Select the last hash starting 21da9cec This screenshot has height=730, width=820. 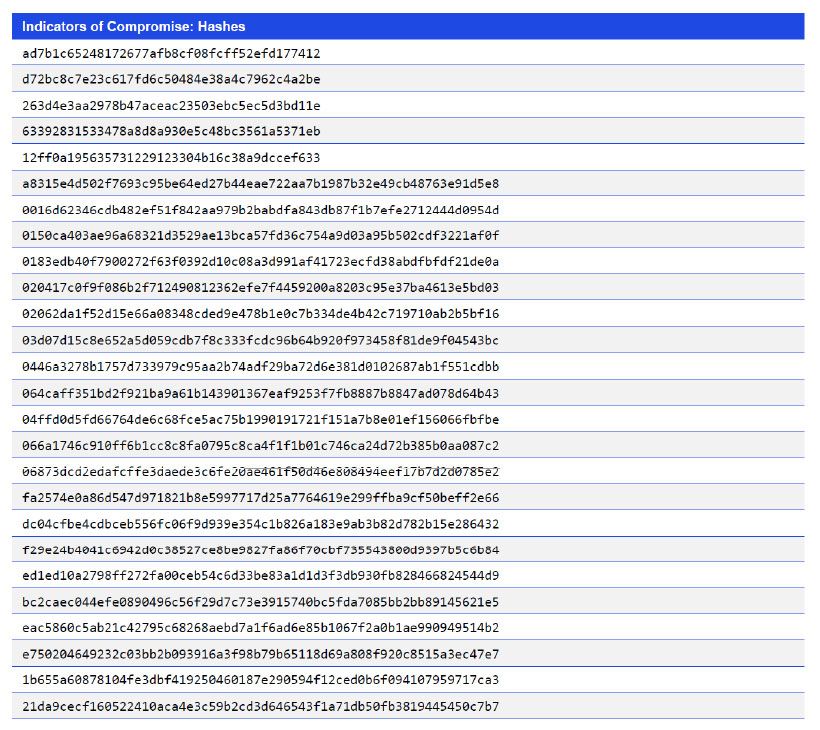coord(260,706)
